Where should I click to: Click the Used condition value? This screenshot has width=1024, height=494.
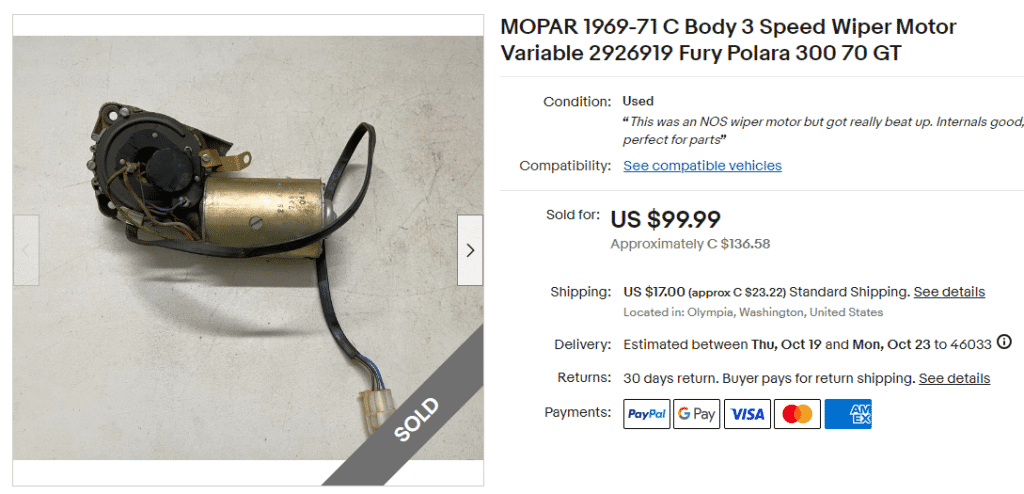[x=638, y=101]
